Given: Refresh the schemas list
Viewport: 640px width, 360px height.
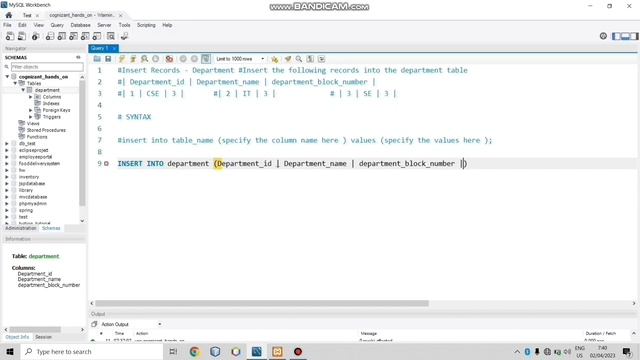Looking at the screenshot, I should tap(78, 58).
